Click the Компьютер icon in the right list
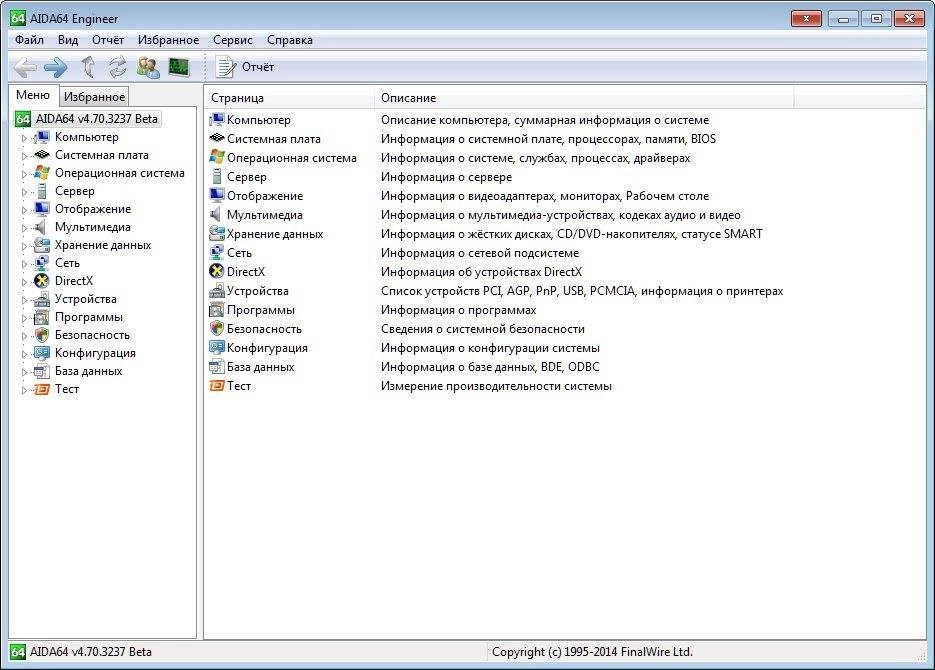 point(216,120)
